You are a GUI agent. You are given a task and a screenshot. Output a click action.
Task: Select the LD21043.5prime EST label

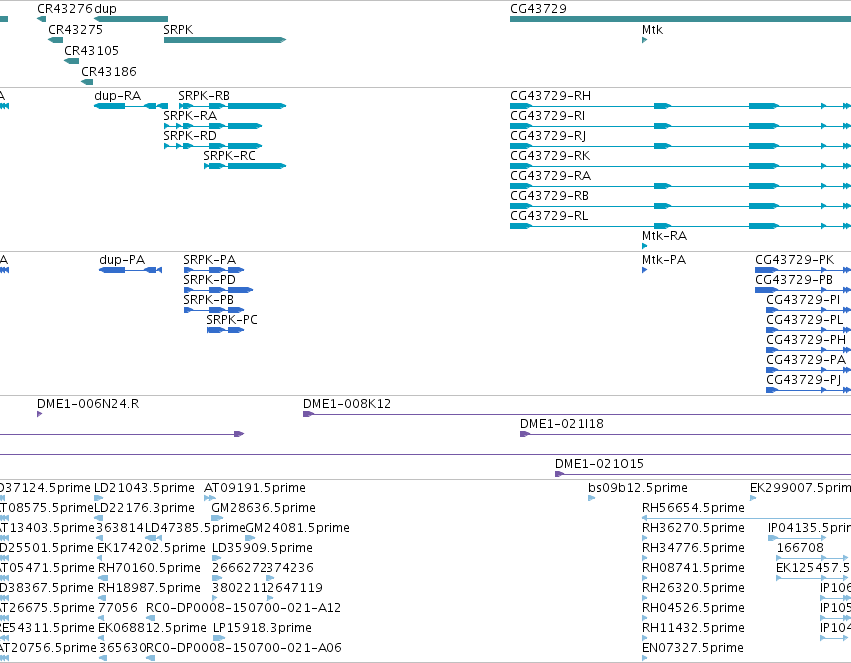pyautogui.click(x=144, y=488)
